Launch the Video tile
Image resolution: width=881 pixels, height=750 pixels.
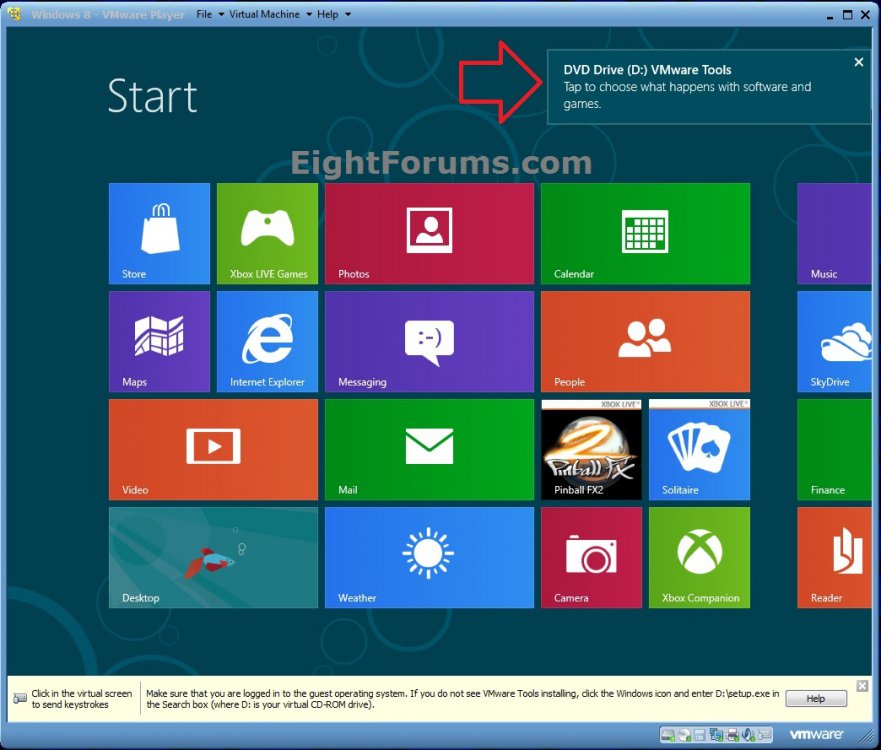pos(214,449)
